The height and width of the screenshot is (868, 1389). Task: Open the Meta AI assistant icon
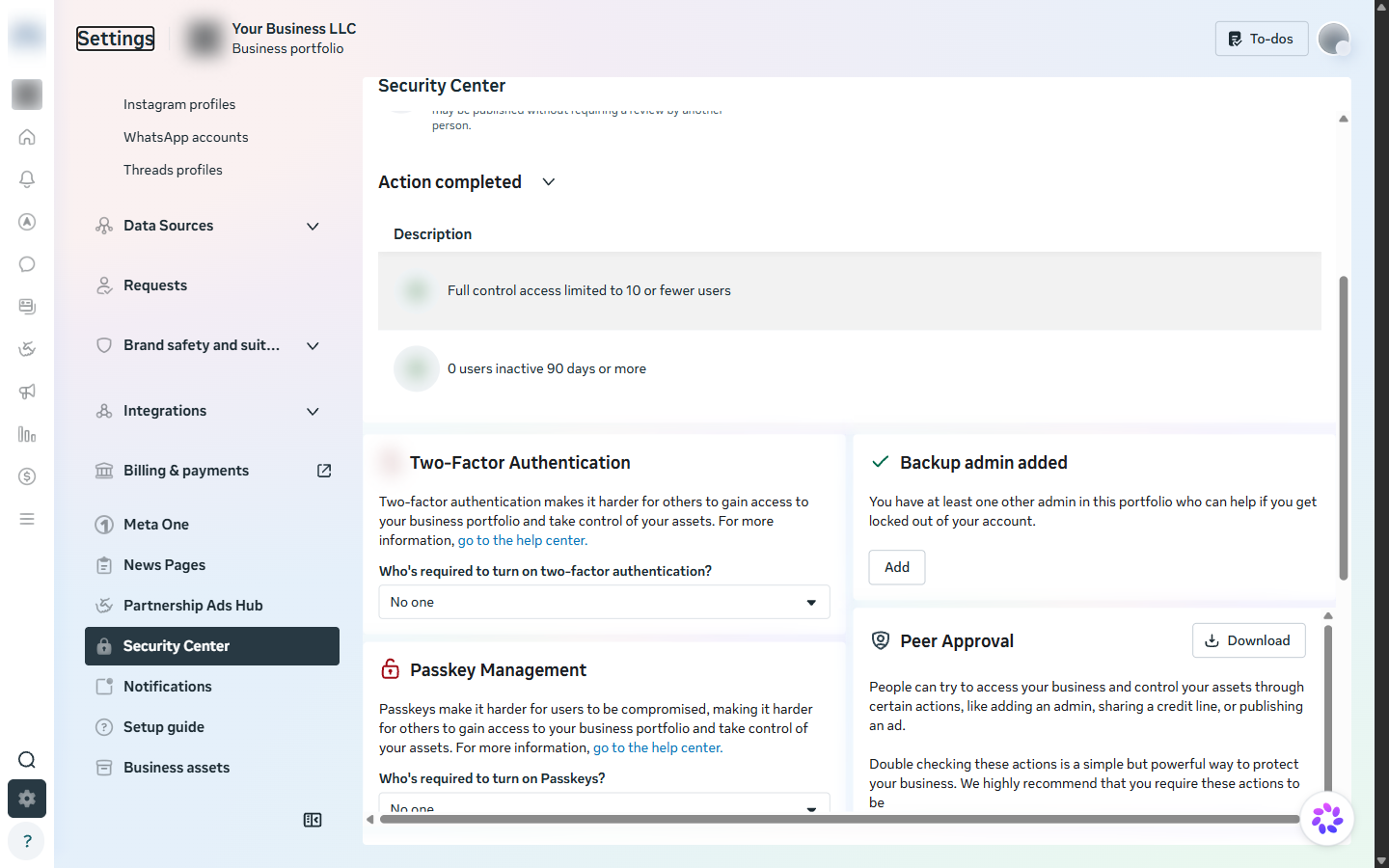[x=1327, y=819]
